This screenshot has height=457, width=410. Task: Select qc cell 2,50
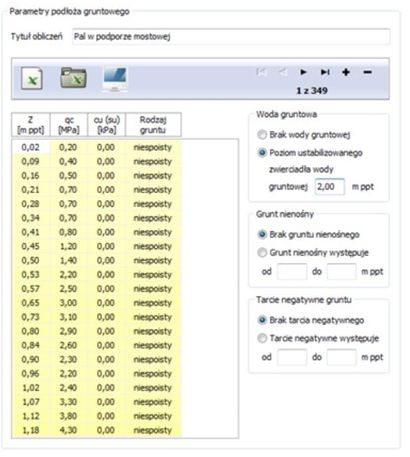coord(68,289)
